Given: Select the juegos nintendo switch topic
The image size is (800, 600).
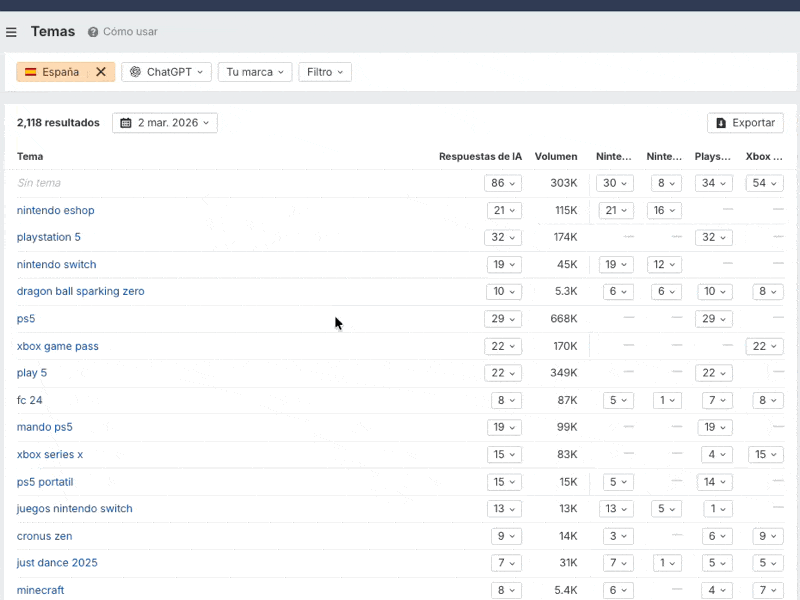Looking at the screenshot, I should point(74,509).
